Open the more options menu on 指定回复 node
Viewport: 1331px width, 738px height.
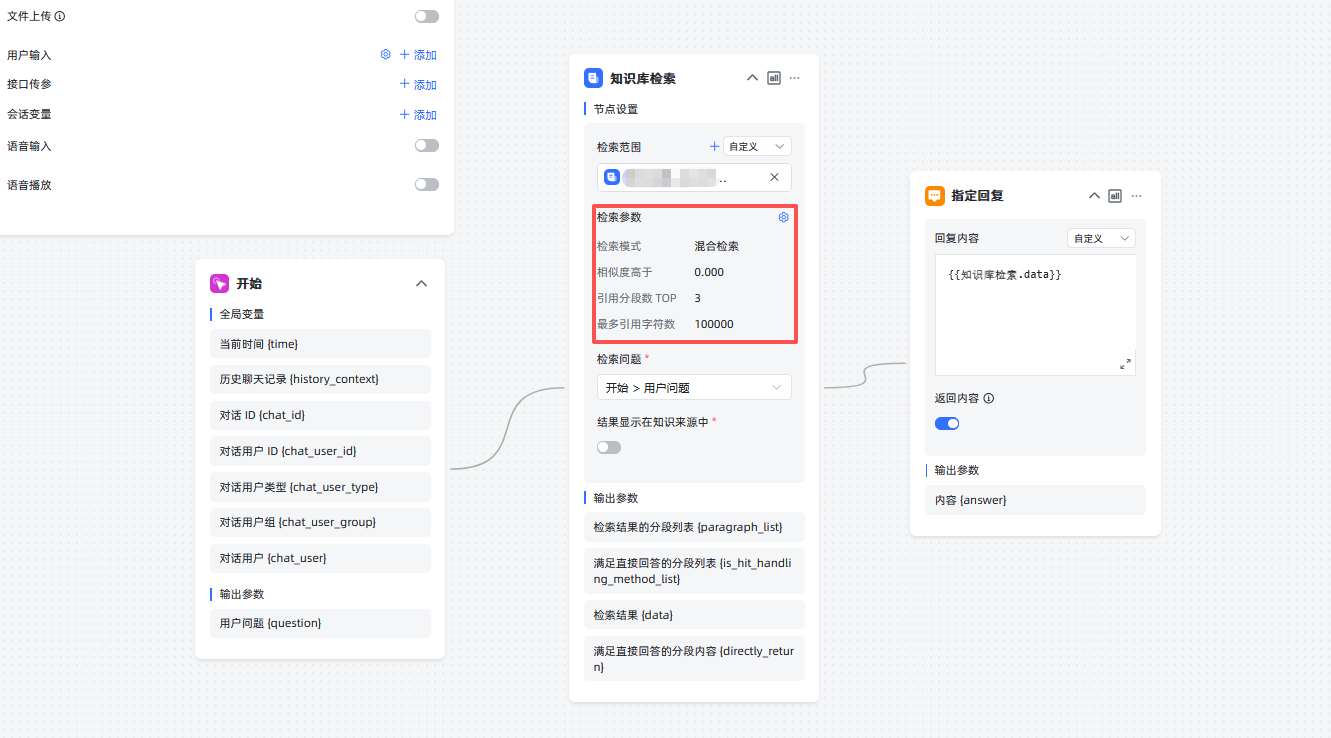[1136, 195]
